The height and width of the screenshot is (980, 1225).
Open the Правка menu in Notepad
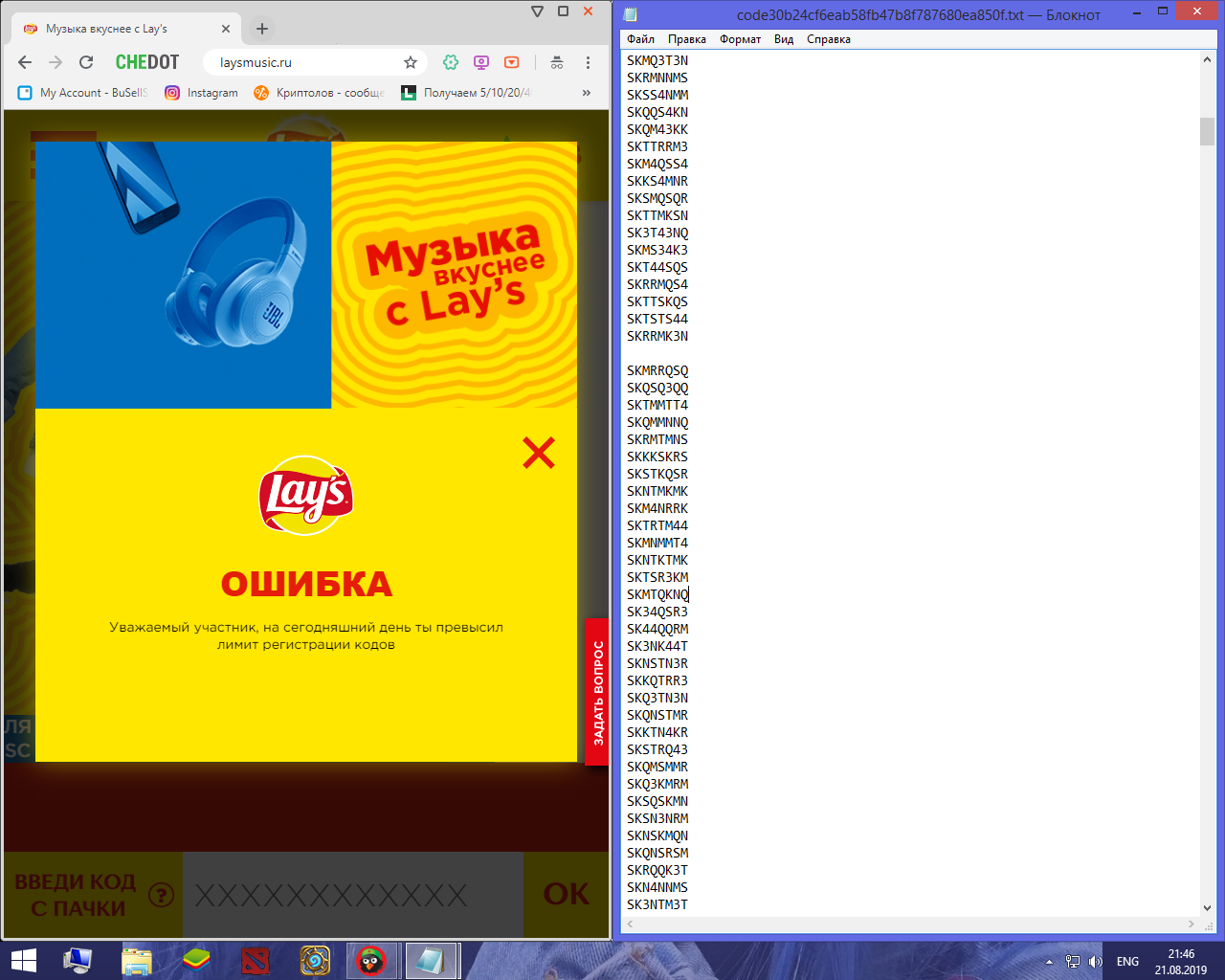click(x=687, y=39)
